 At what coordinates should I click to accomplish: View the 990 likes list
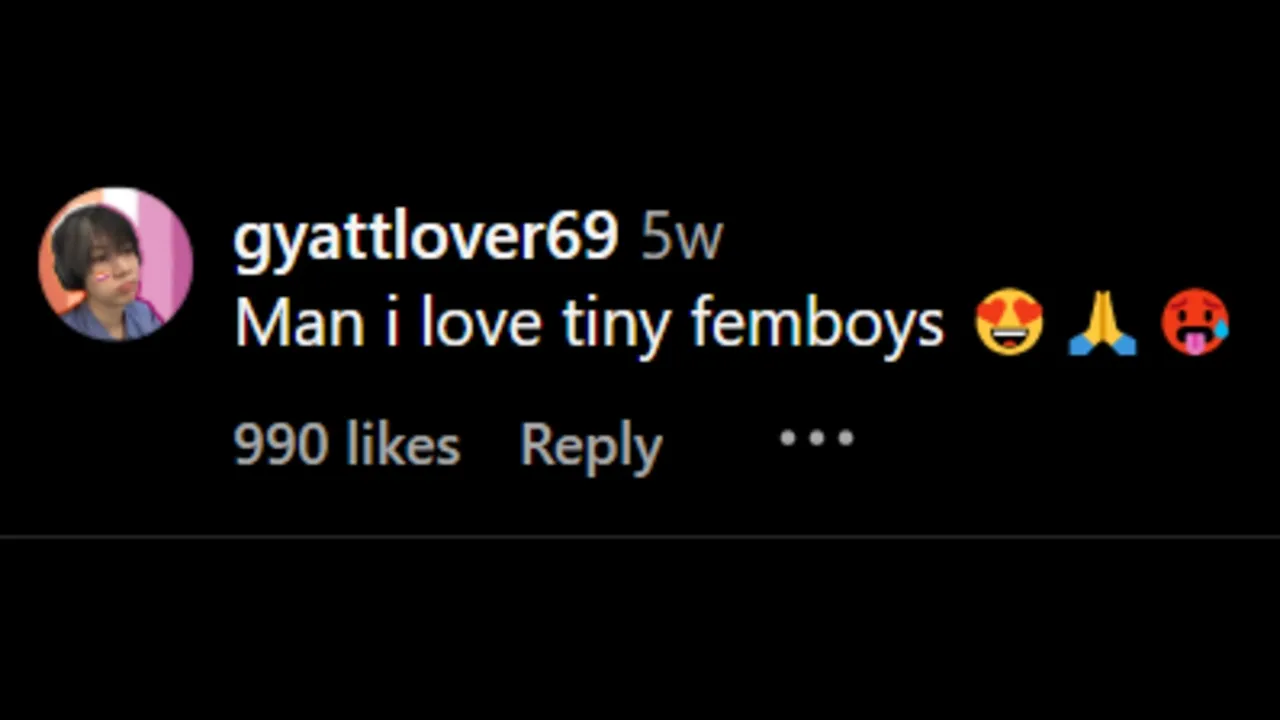(346, 444)
